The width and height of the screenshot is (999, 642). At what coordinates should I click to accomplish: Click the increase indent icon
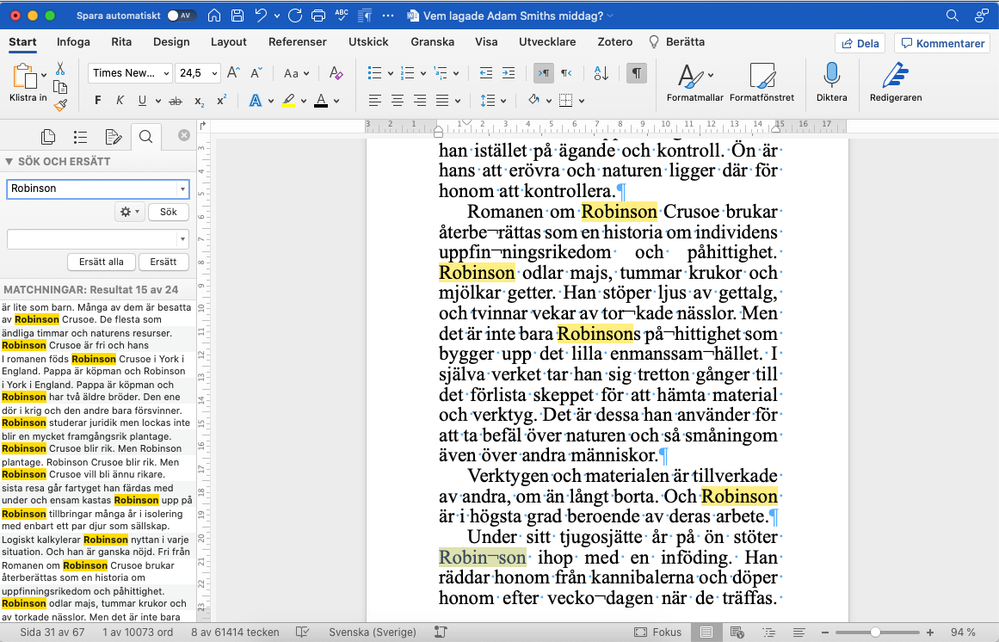[x=509, y=73]
